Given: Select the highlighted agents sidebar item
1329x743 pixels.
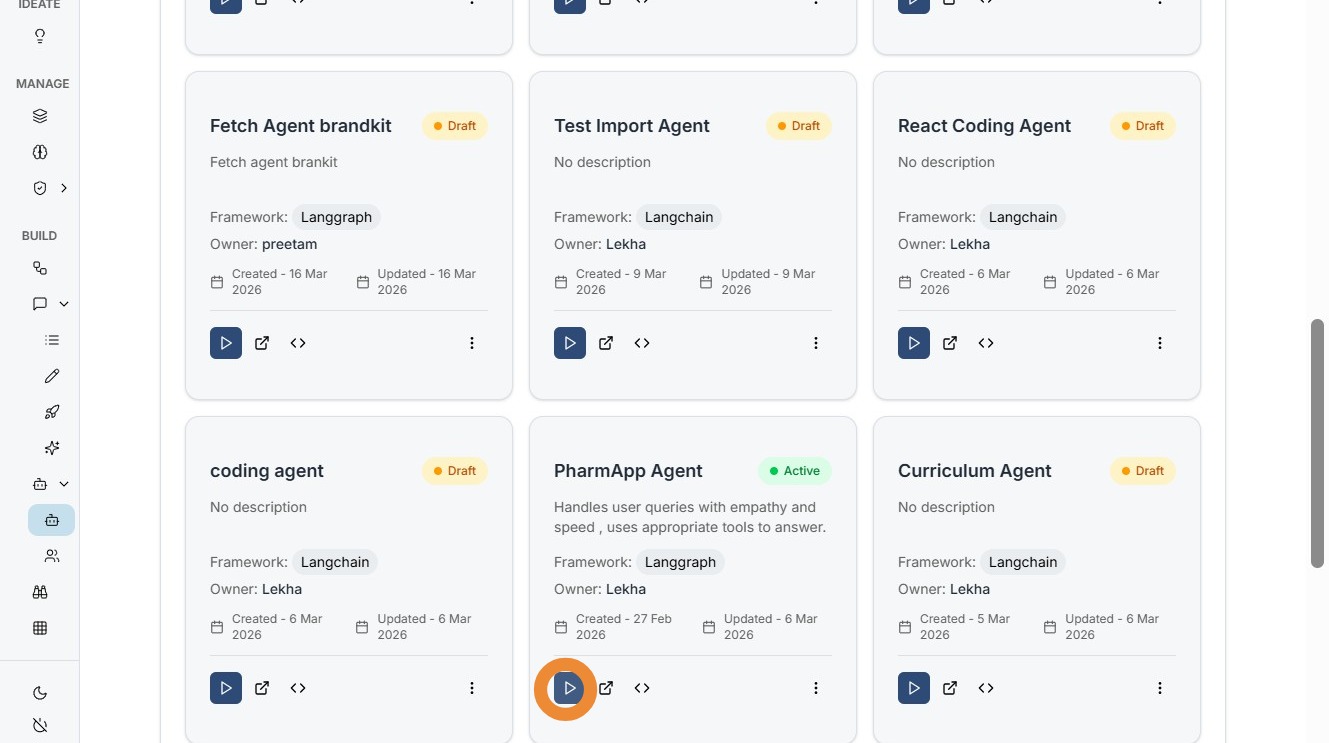Looking at the screenshot, I should click(x=52, y=520).
